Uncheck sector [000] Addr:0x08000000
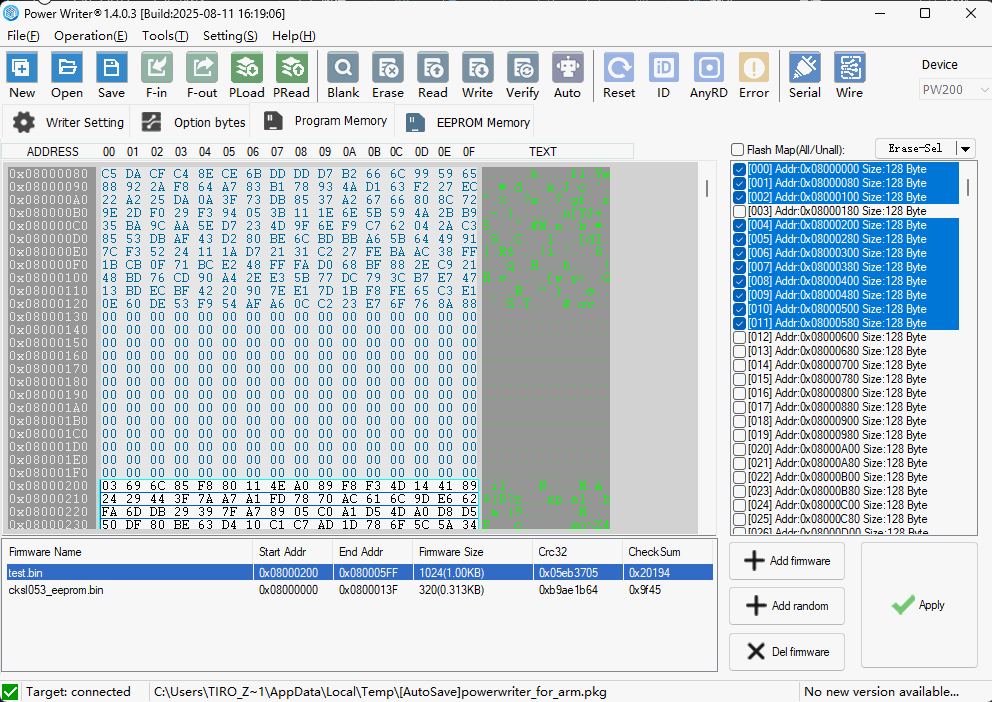Screen dimensions: 992x702 pos(739,169)
